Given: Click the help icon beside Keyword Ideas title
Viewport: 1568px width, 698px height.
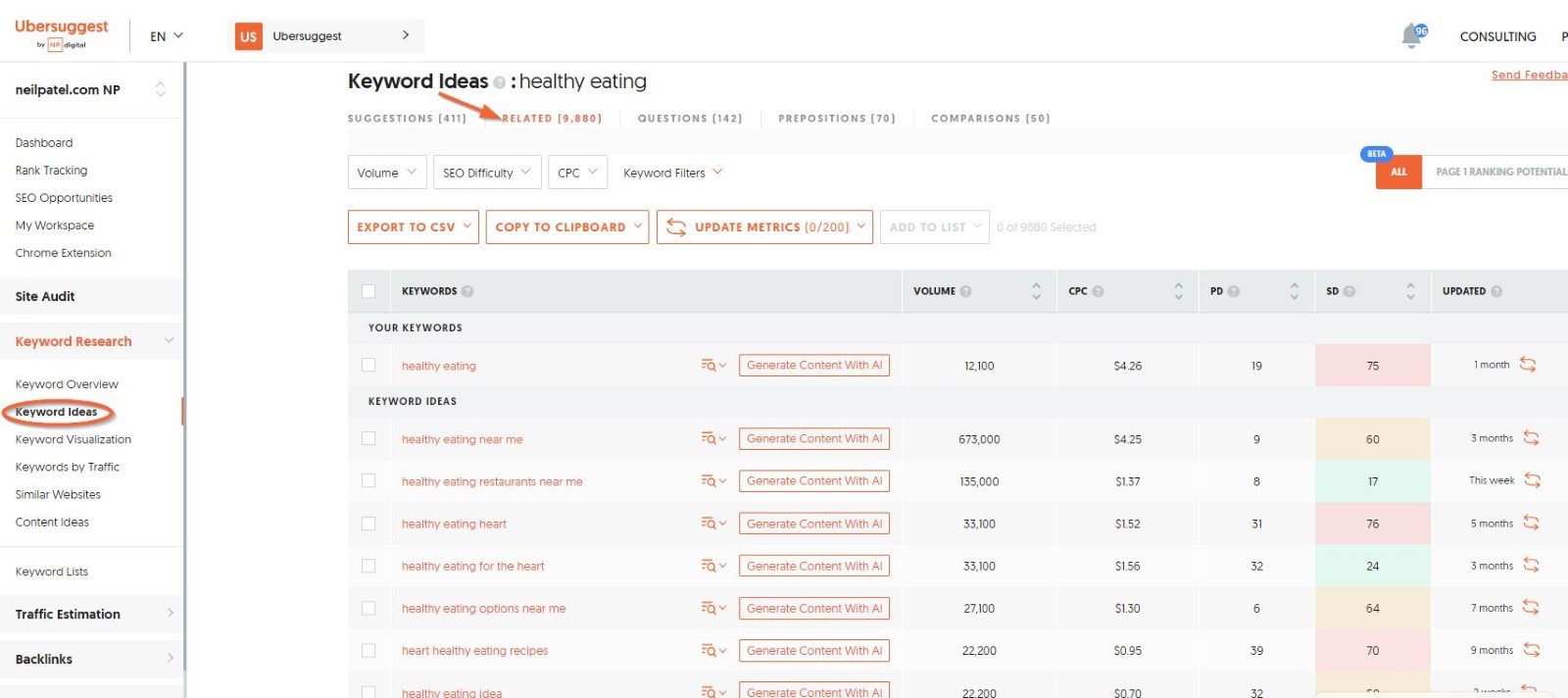Looking at the screenshot, I should click(500, 82).
